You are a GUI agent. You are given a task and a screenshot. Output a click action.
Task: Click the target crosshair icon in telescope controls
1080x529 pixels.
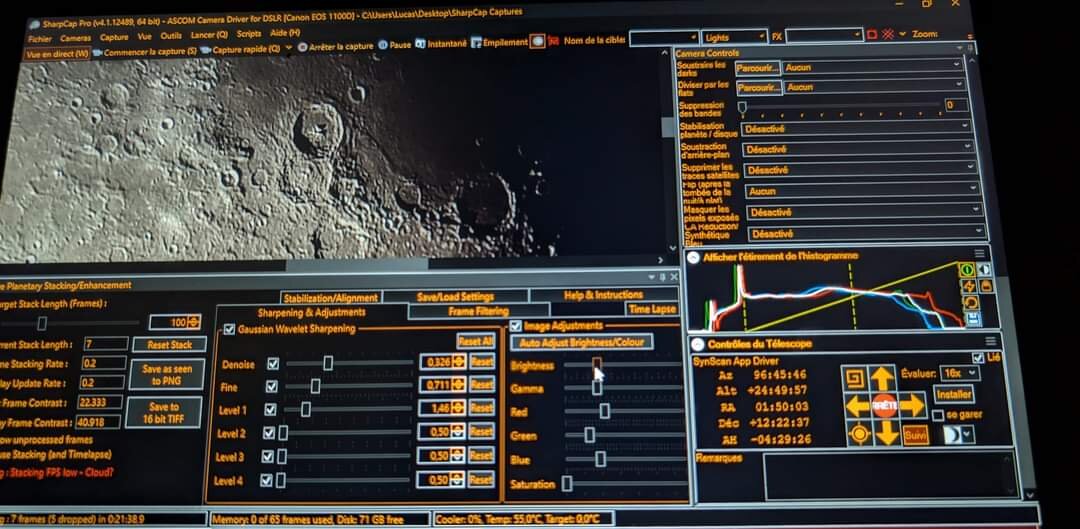[x=860, y=434]
